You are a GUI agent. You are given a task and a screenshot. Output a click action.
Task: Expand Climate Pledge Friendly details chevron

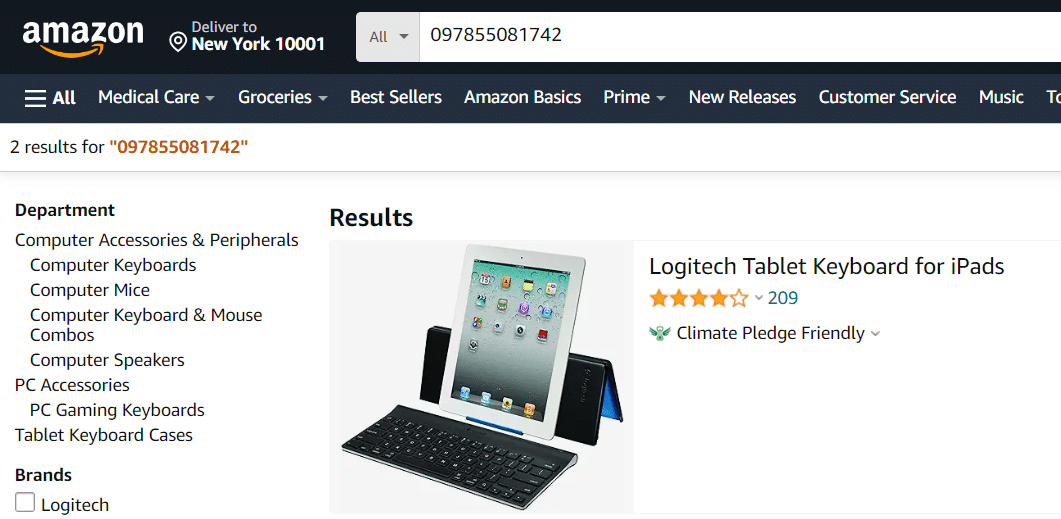(876, 334)
